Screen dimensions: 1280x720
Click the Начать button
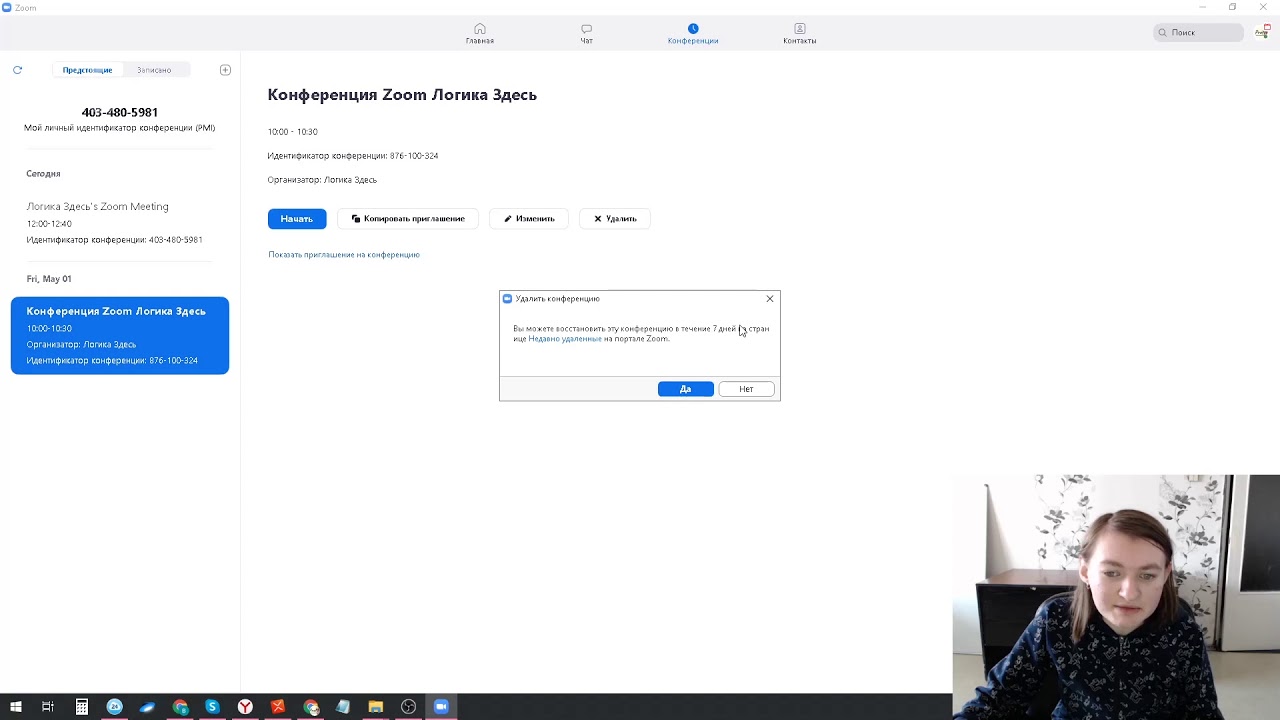pyautogui.click(x=297, y=219)
